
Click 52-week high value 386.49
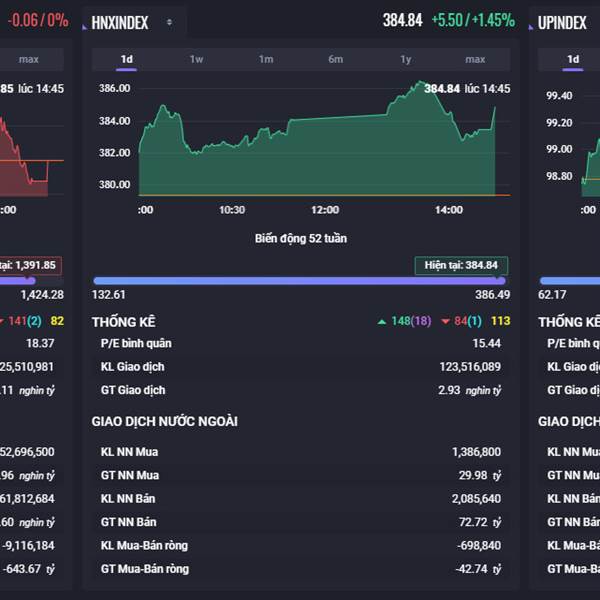493,295
